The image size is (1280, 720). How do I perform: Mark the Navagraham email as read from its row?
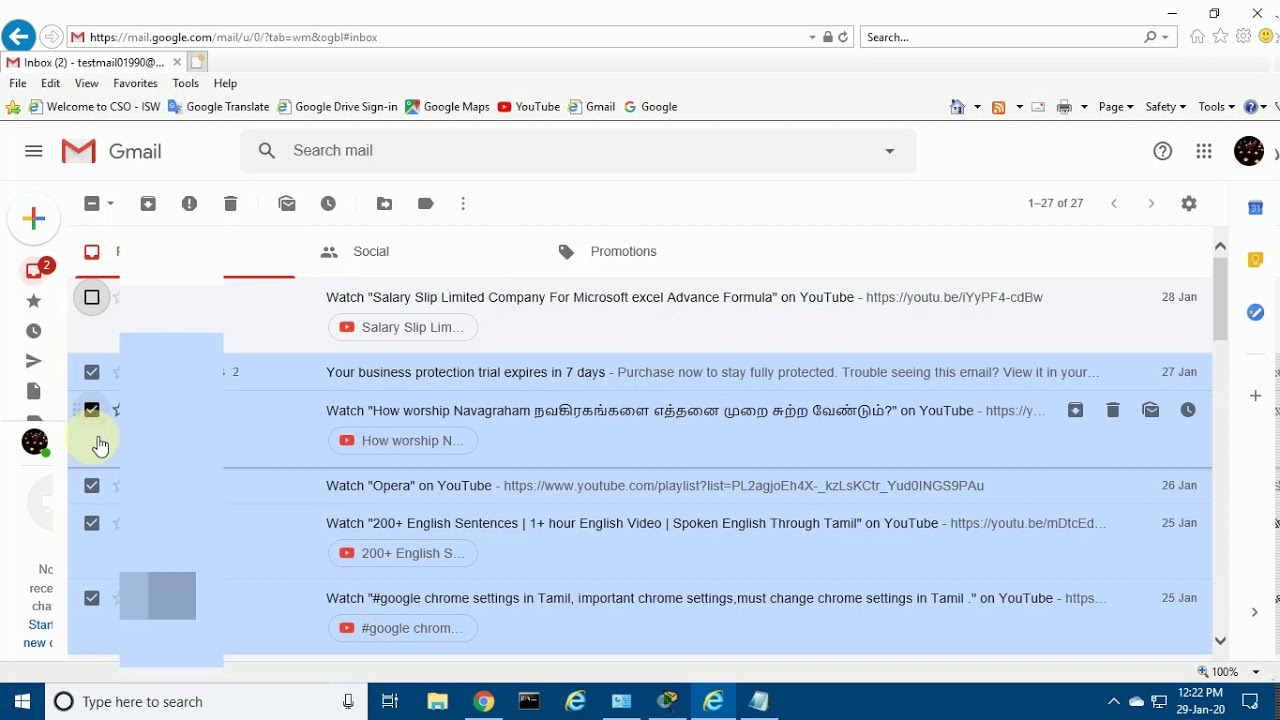[1151, 410]
